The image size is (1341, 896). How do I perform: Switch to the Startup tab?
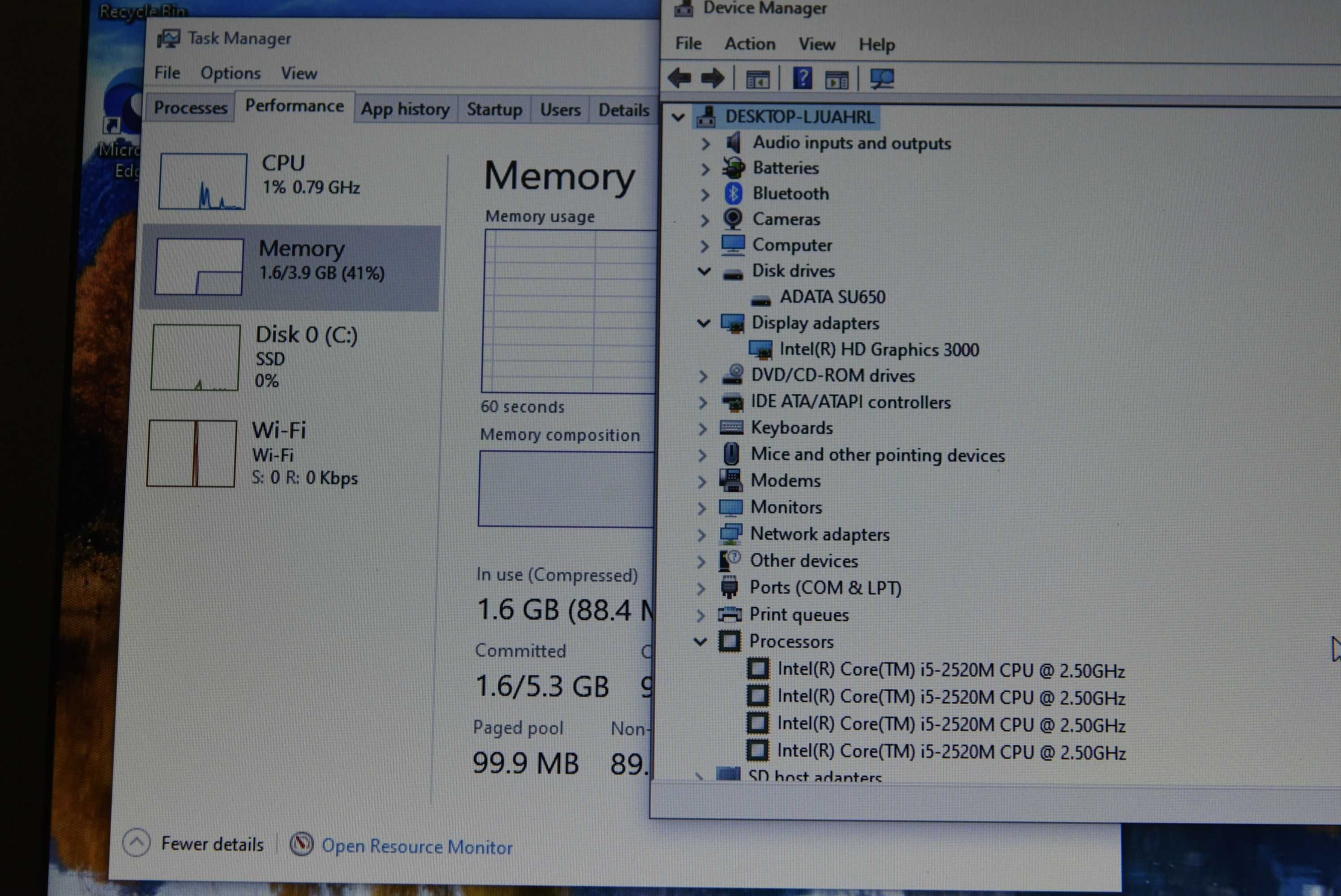[x=494, y=110]
